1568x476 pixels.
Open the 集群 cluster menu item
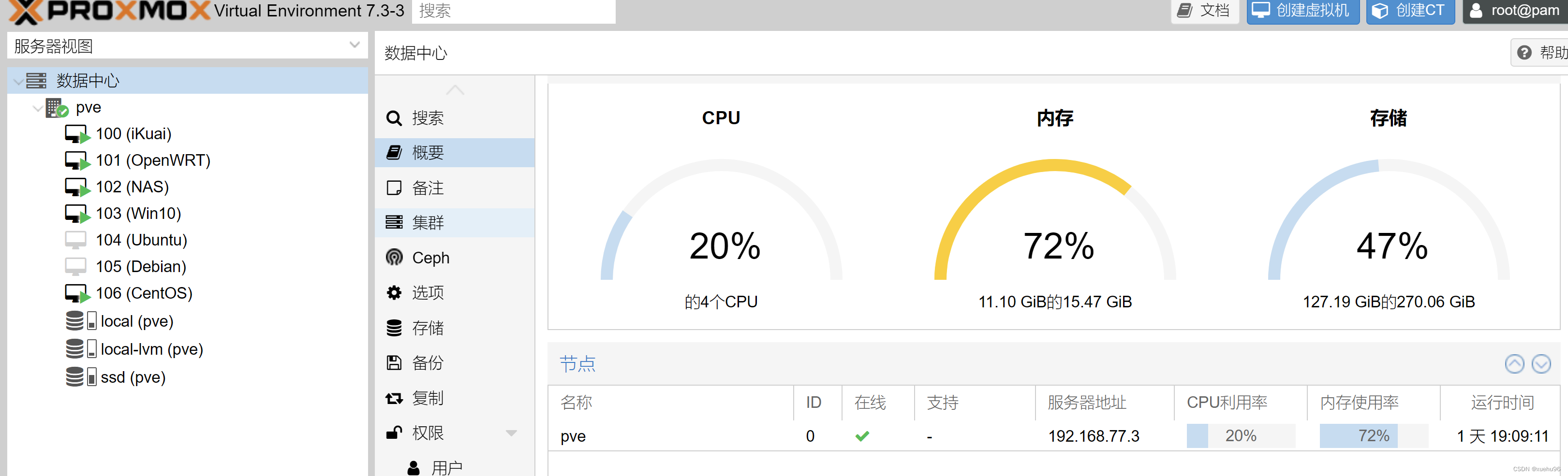pyautogui.click(x=455, y=222)
